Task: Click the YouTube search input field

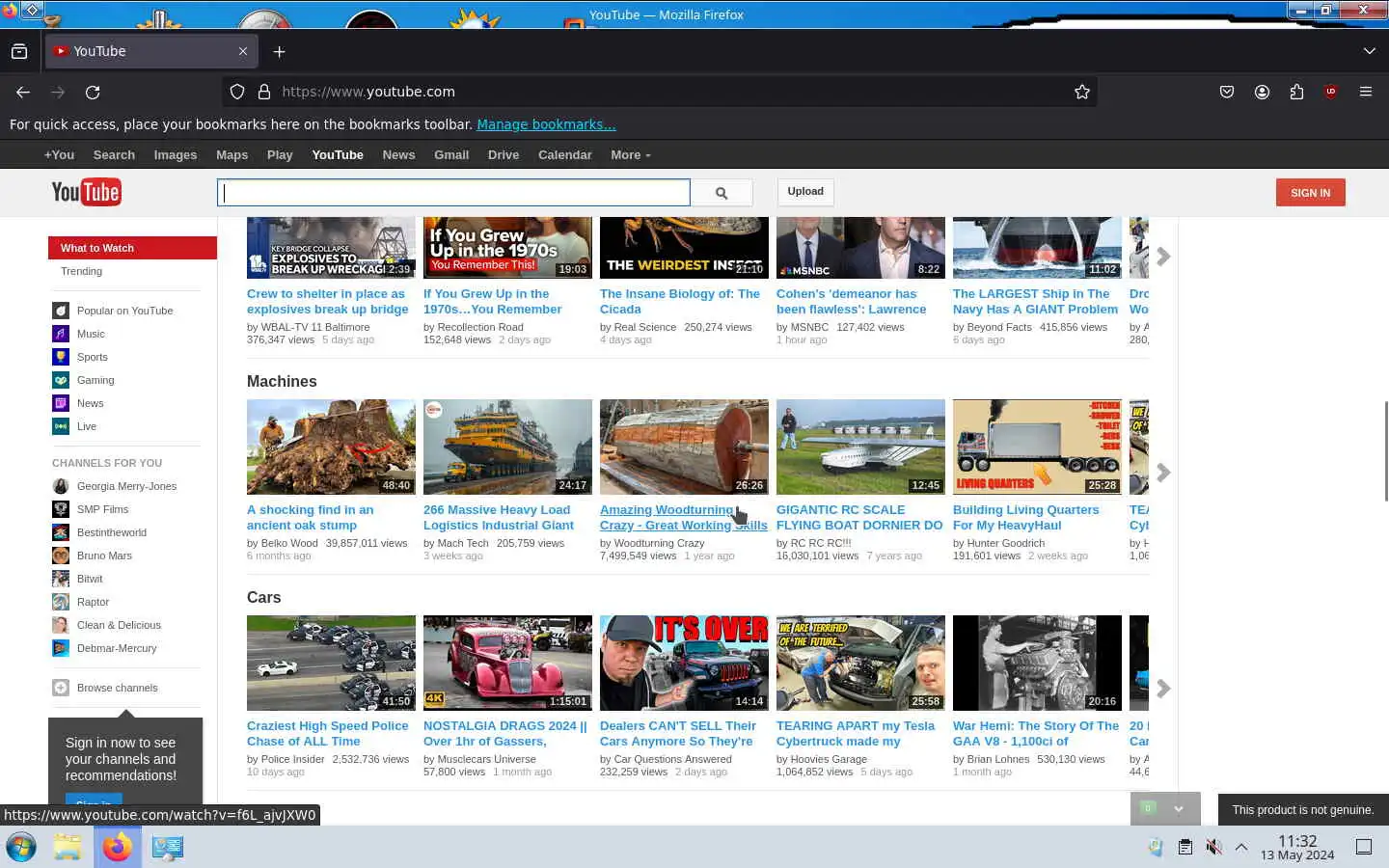Action: tap(453, 193)
